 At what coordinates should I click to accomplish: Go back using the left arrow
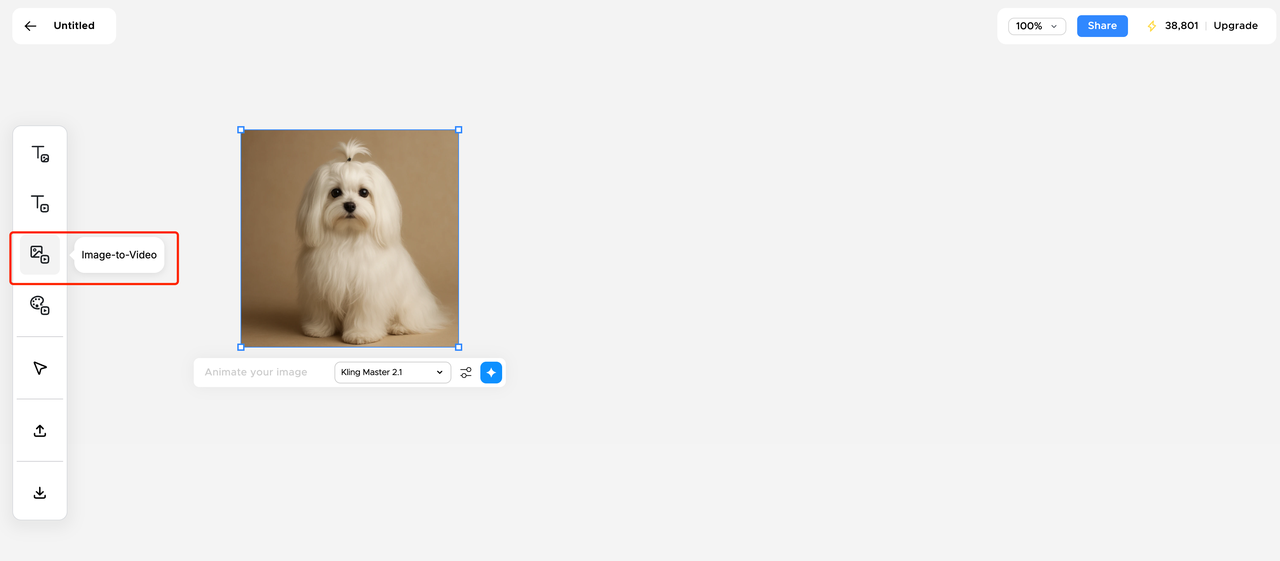pos(30,26)
